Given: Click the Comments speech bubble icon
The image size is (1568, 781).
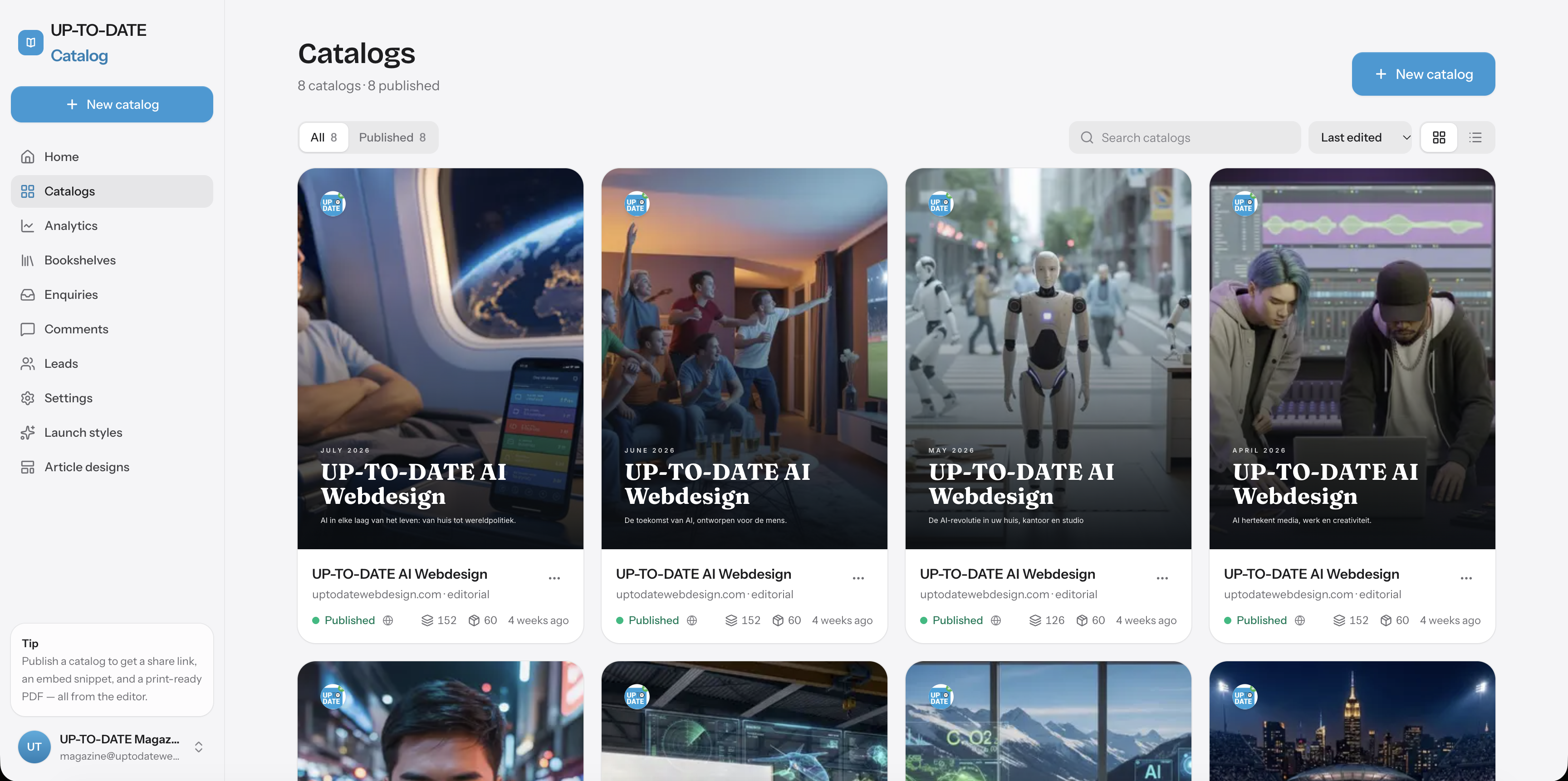Looking at the screenshot, I should click(27, 329).
